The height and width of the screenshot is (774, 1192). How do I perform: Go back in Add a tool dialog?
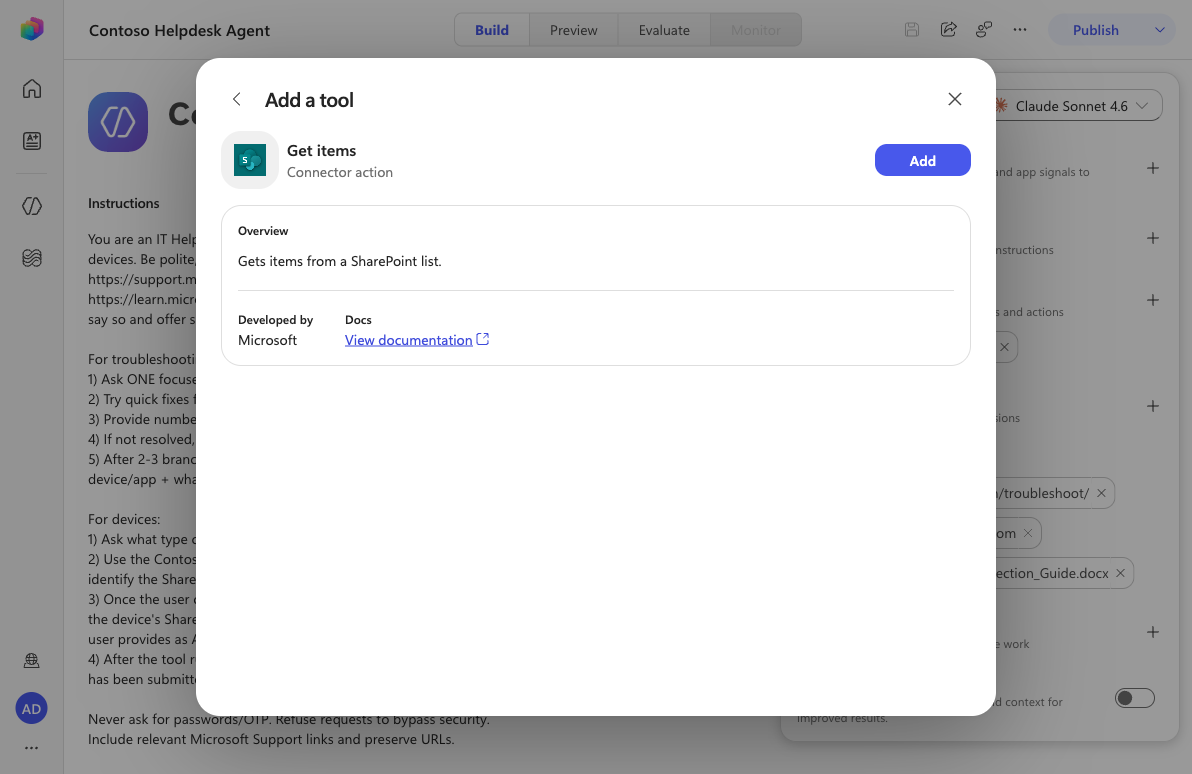[x=236, y=100]
